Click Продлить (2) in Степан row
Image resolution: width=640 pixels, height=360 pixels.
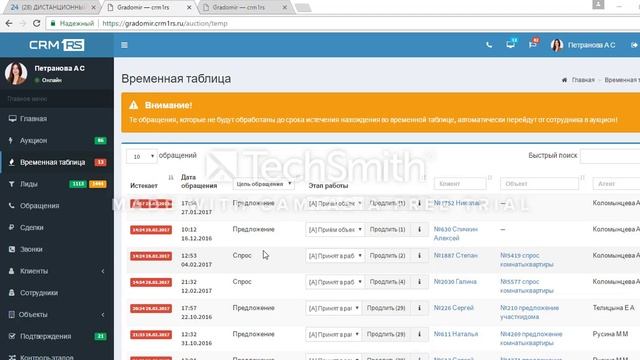[x=387, y=256]
